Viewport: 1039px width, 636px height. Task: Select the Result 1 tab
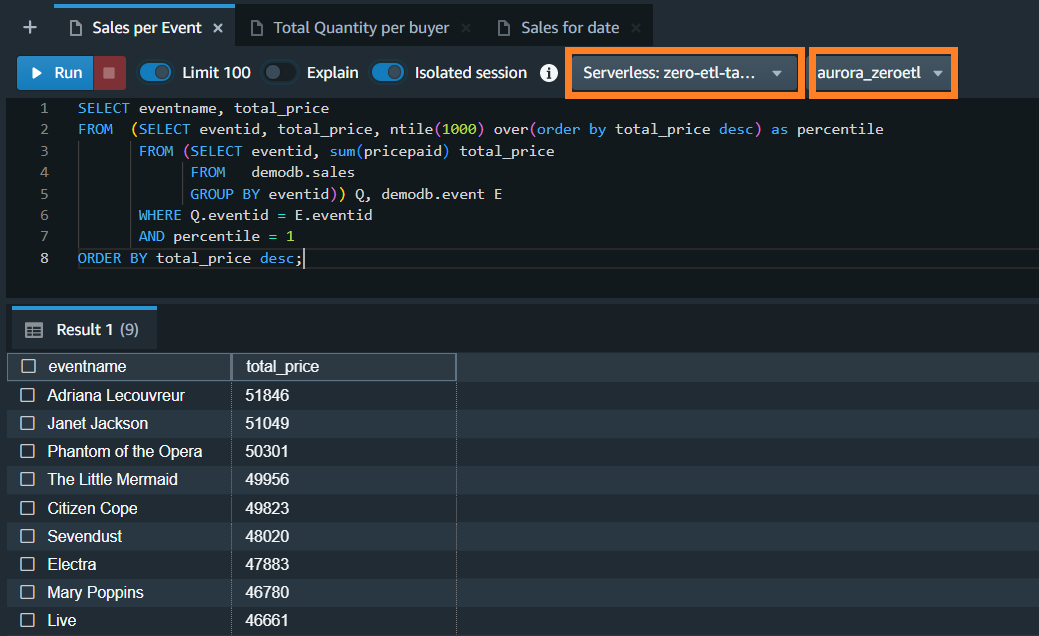84,330
